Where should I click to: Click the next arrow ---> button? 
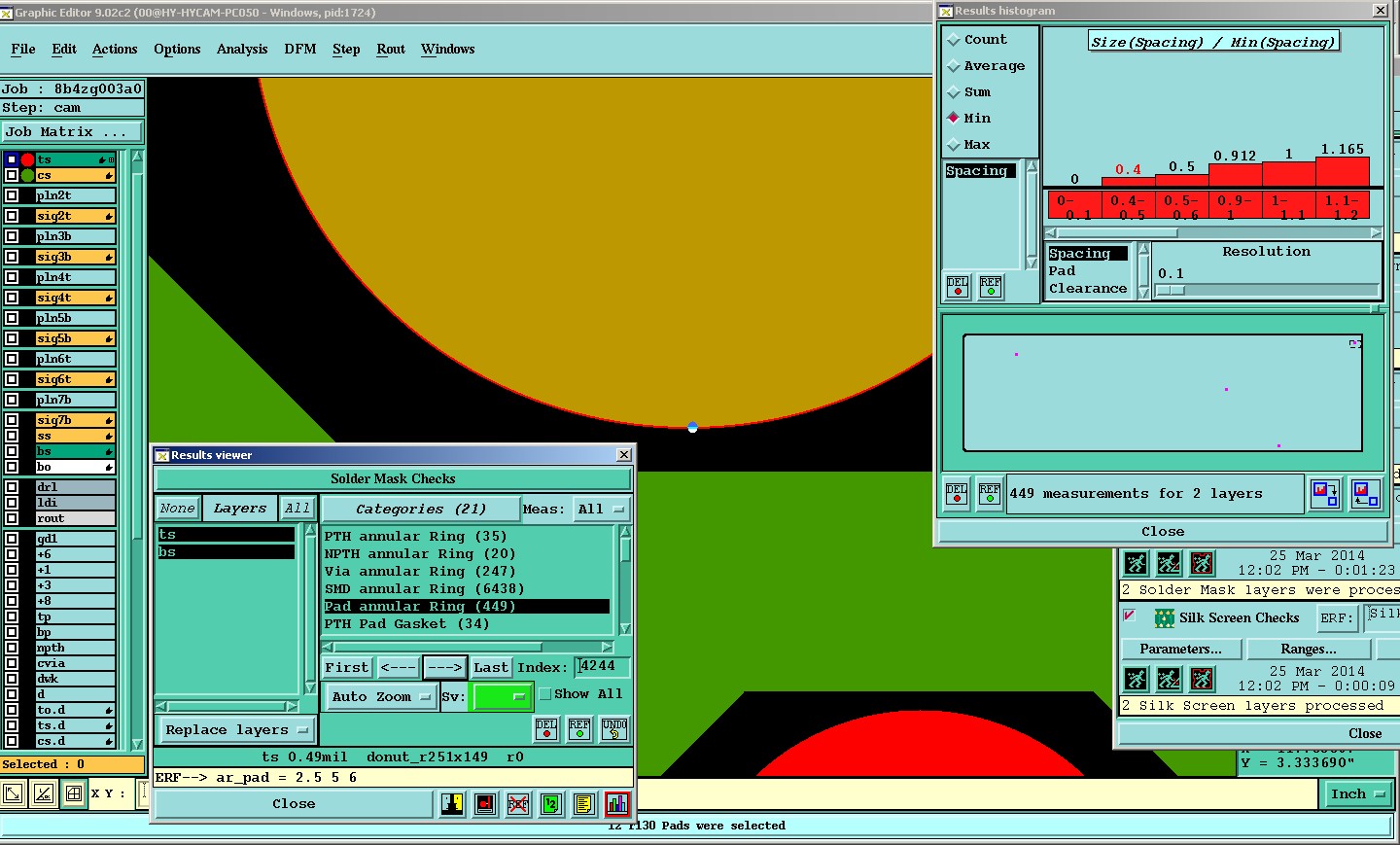click(x=445, y=667)
